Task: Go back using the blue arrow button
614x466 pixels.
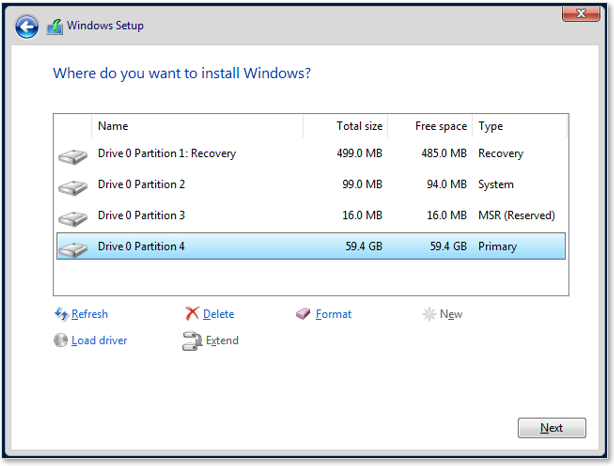Action: click(x=27, y=27)
